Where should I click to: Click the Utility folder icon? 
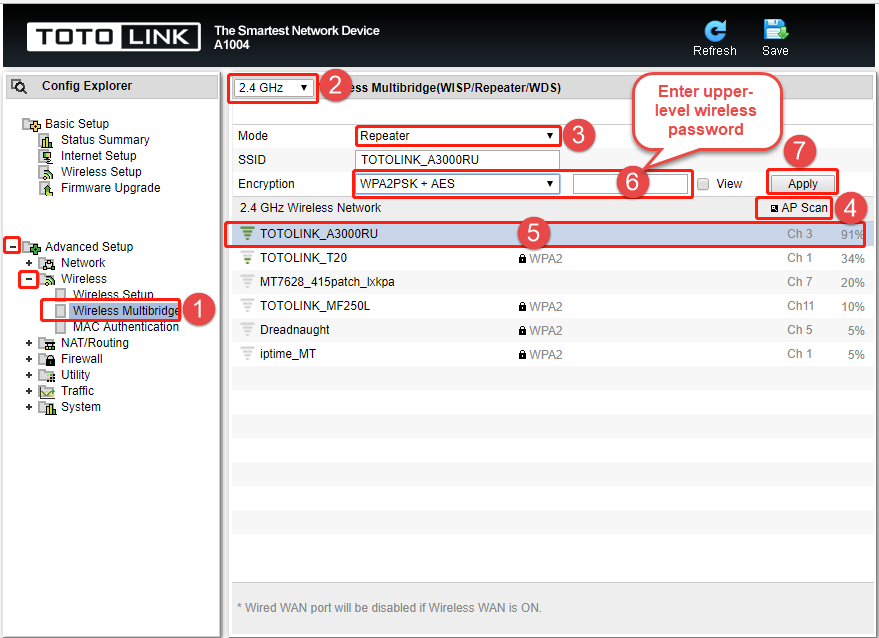pos(48,375)
